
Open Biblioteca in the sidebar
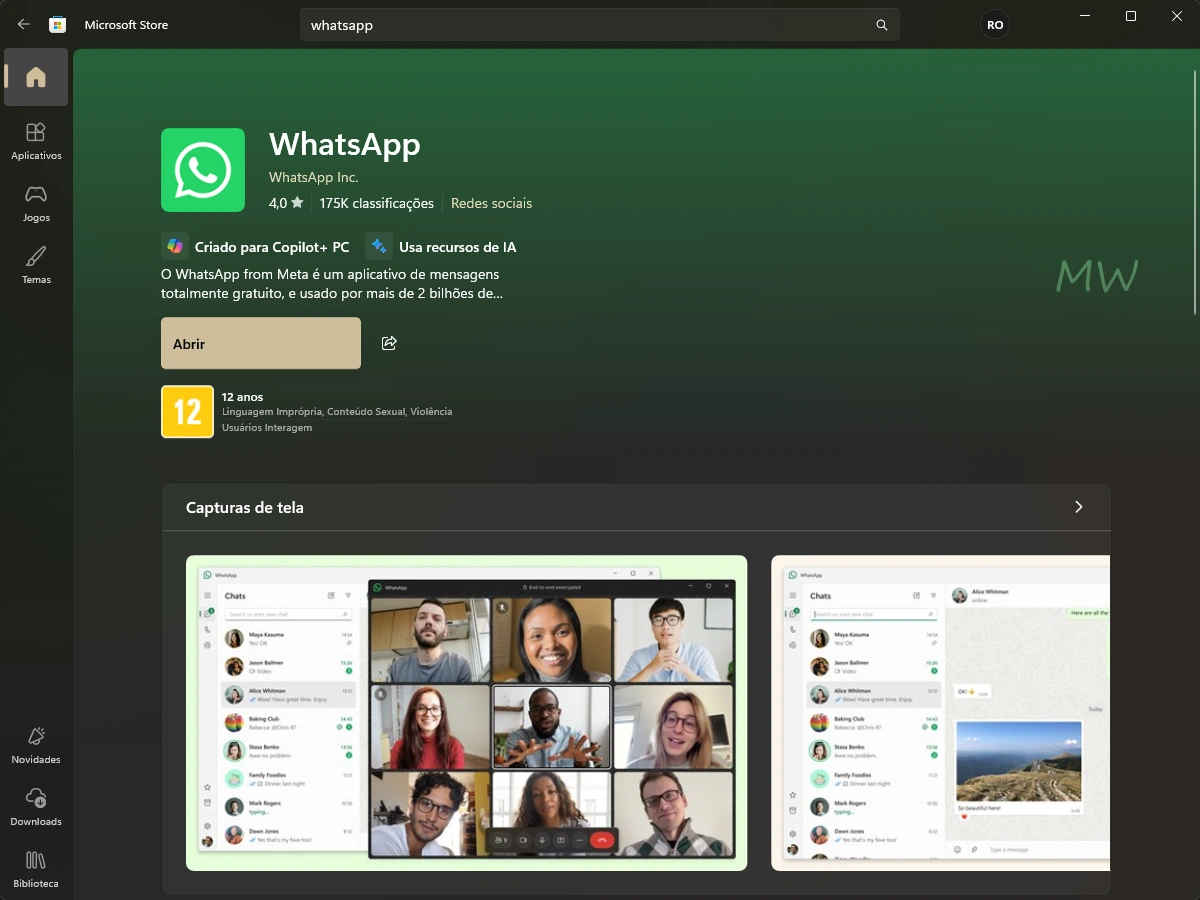tap(36, 869)
